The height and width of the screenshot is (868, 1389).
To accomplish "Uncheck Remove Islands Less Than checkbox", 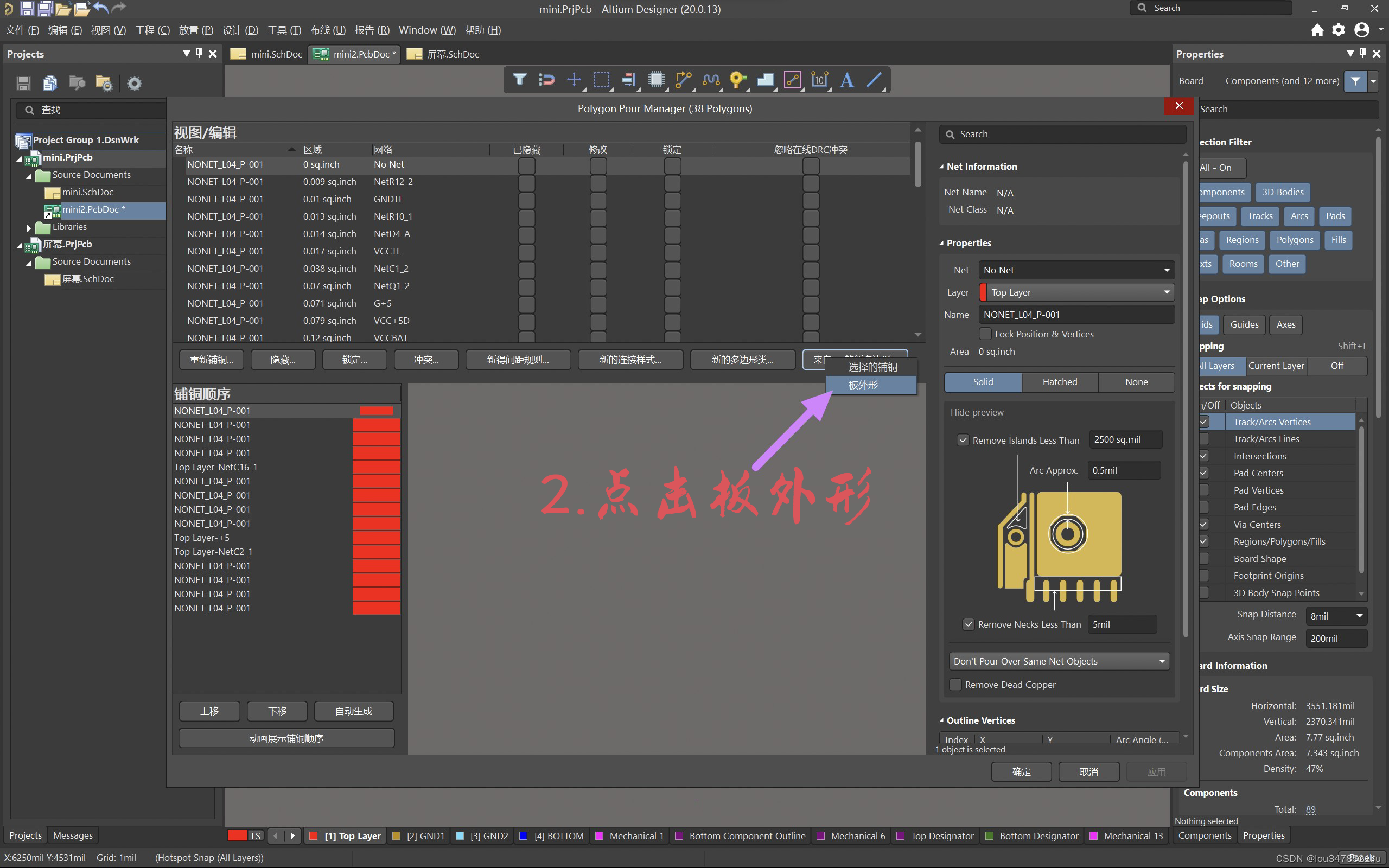I will pos(963,441).
